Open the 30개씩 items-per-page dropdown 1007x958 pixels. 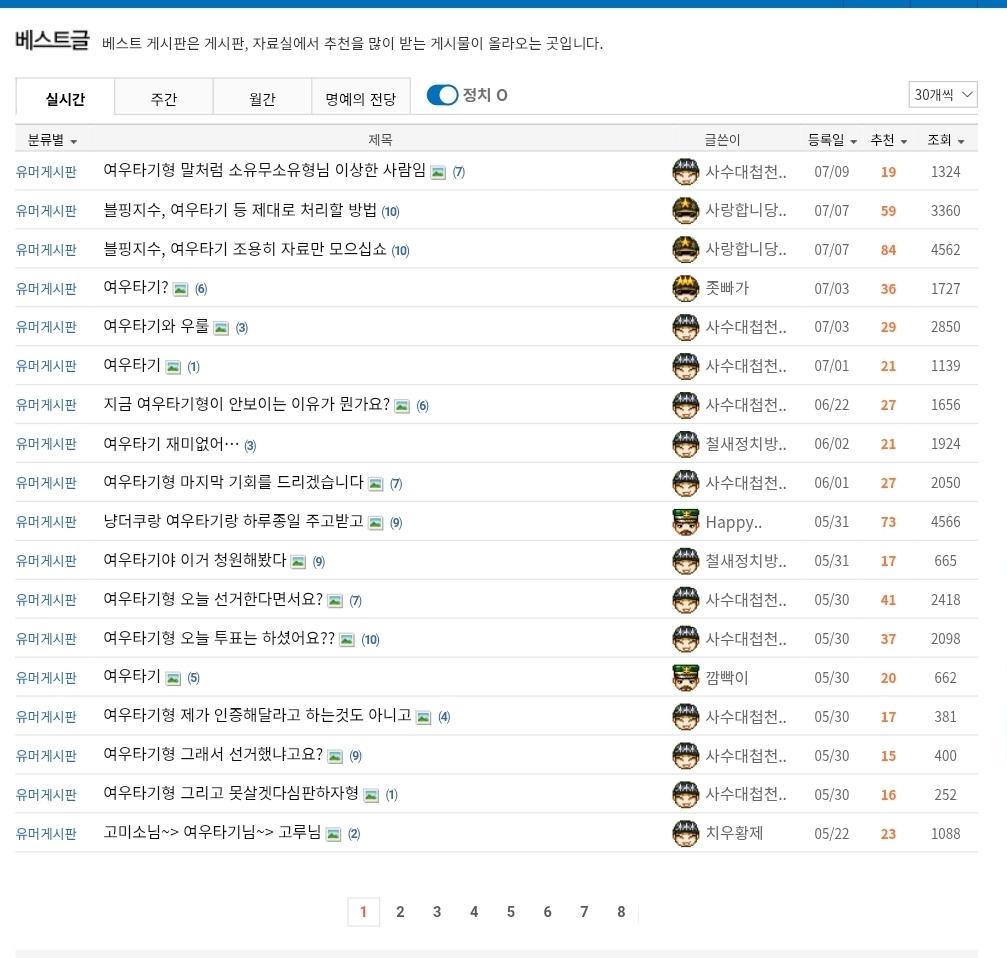tap(943, 95)
